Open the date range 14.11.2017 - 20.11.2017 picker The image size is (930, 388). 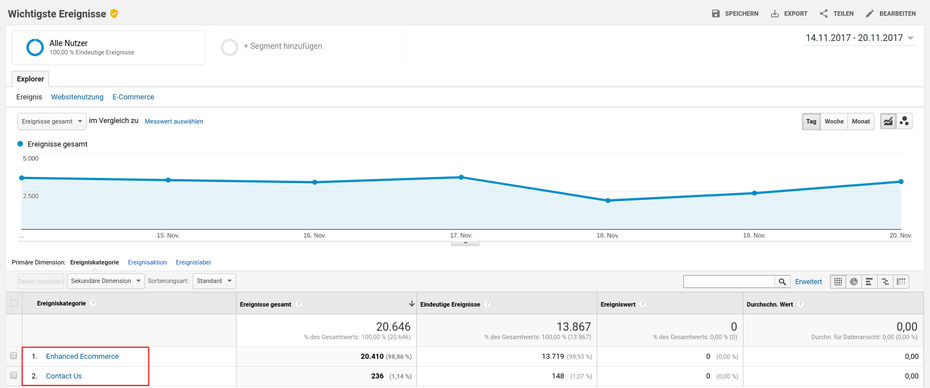click(859, 38)
